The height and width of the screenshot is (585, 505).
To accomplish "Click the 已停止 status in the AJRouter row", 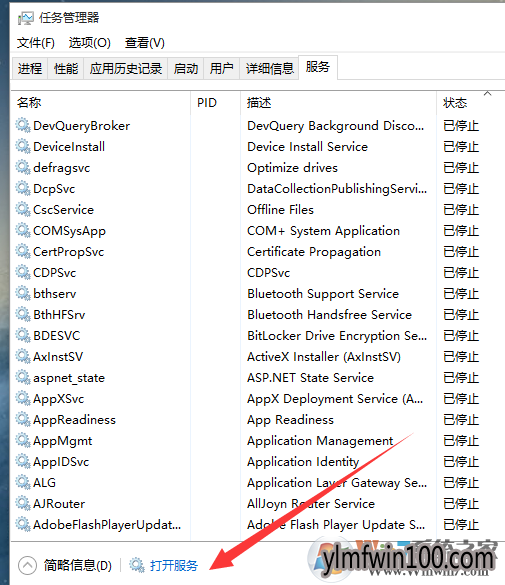I will pos(461,504).
